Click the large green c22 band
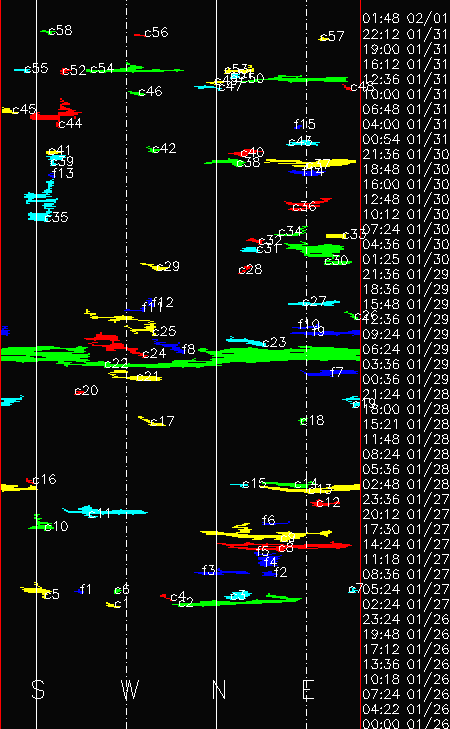 tap(180, 357)
